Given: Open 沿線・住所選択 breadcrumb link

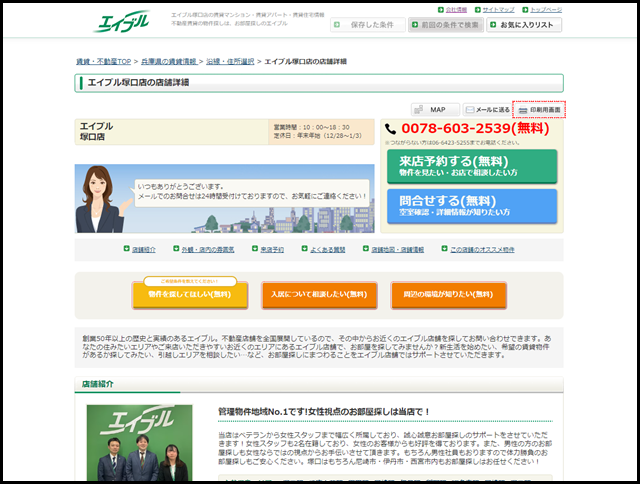Looking at the screenshot, I should [x=230, y=62].
